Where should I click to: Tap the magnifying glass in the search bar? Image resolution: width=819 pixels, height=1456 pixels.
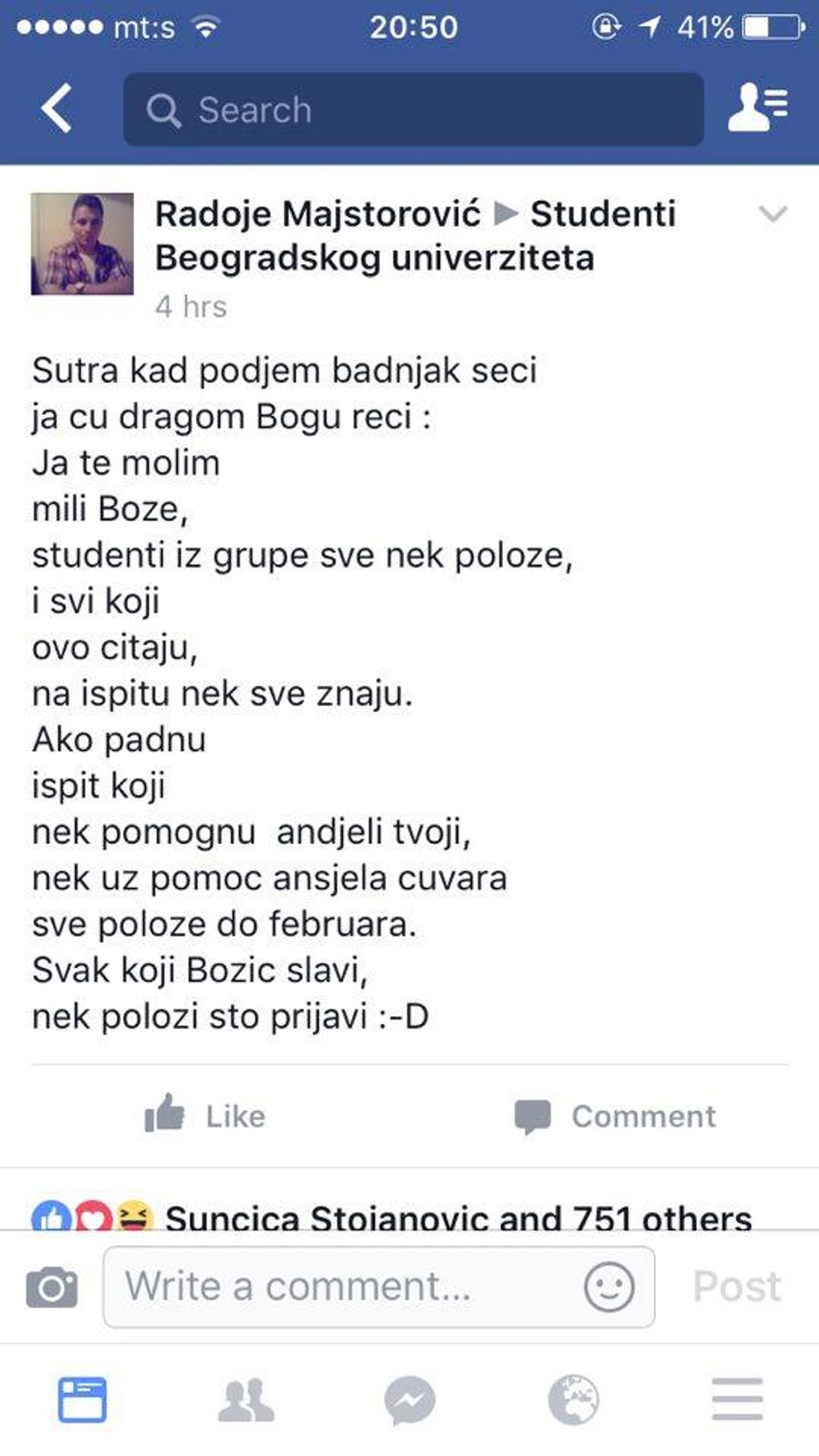[165, 109]
